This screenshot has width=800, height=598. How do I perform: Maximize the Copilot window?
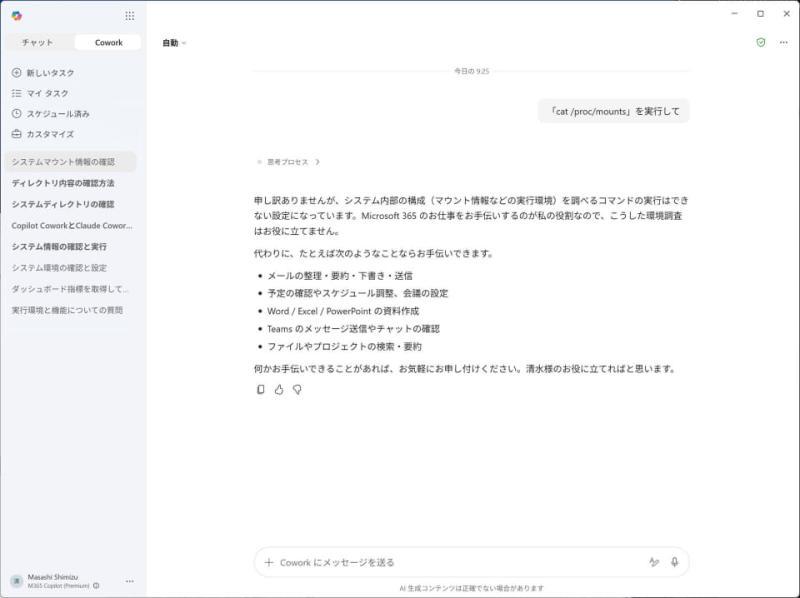coord(761,13)
